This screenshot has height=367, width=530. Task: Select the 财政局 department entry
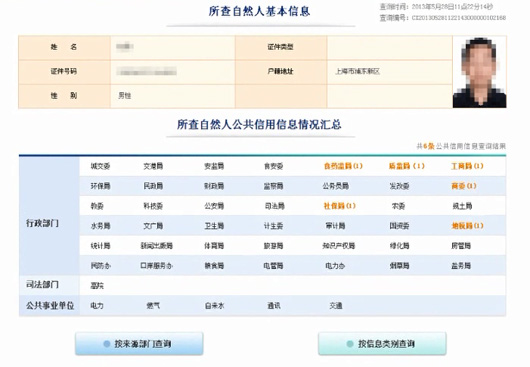click(214, 186)
